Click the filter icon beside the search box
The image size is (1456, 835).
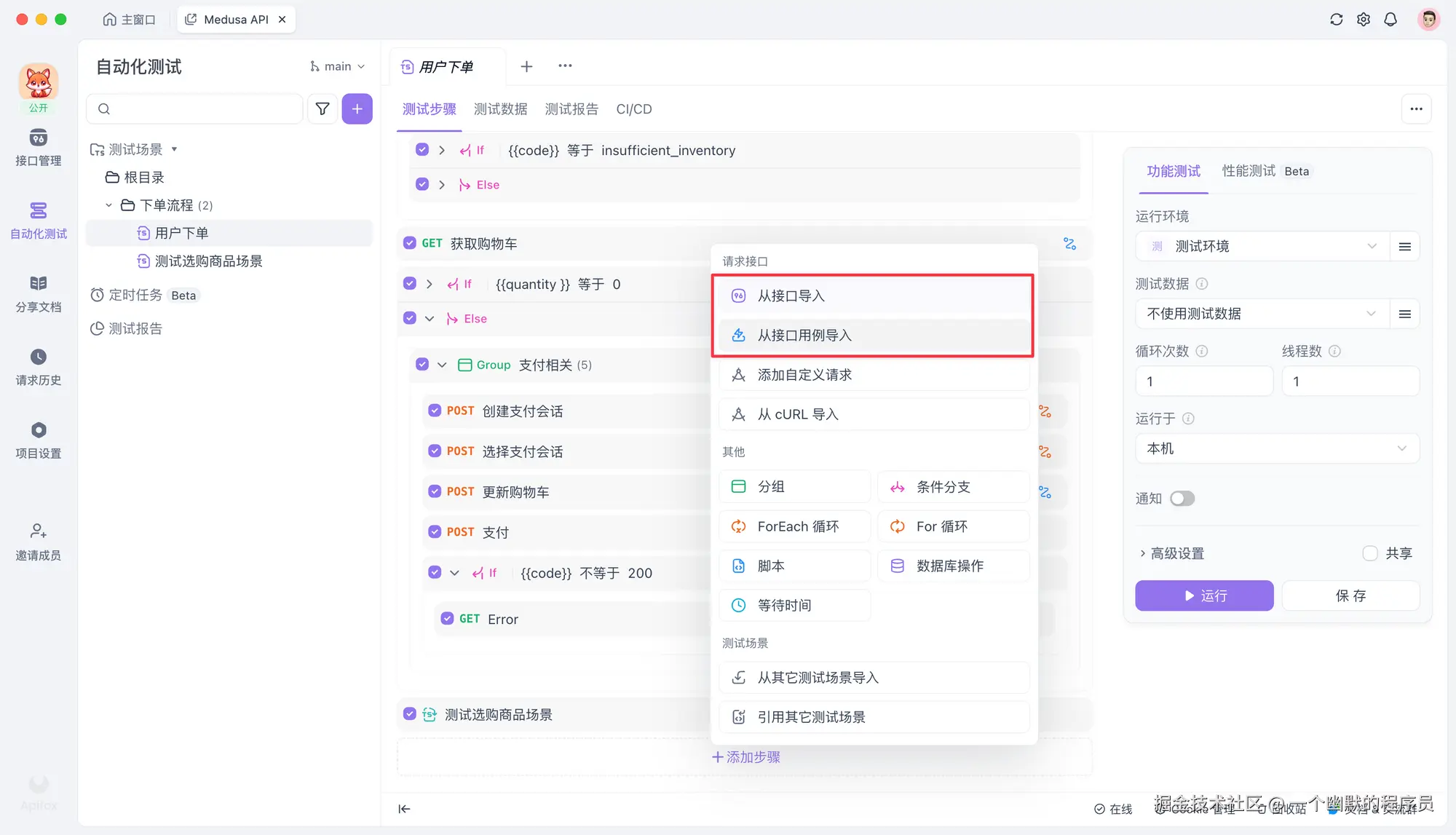point(322,108)
